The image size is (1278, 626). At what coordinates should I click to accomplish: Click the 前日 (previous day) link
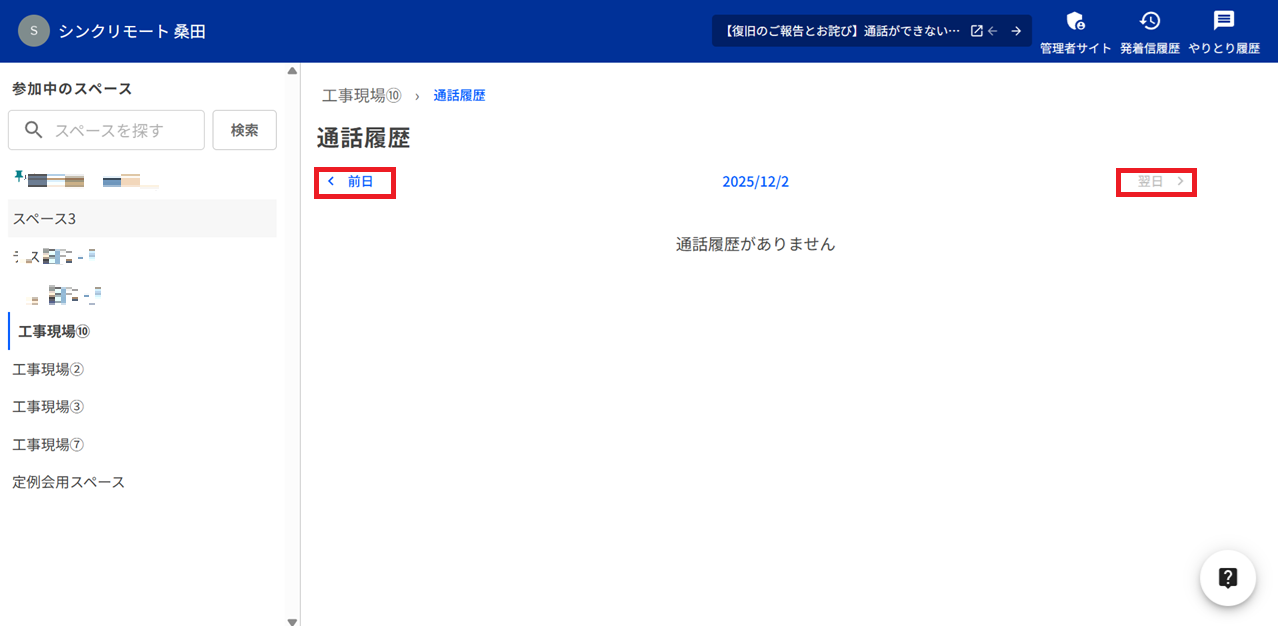pos(354,182)
